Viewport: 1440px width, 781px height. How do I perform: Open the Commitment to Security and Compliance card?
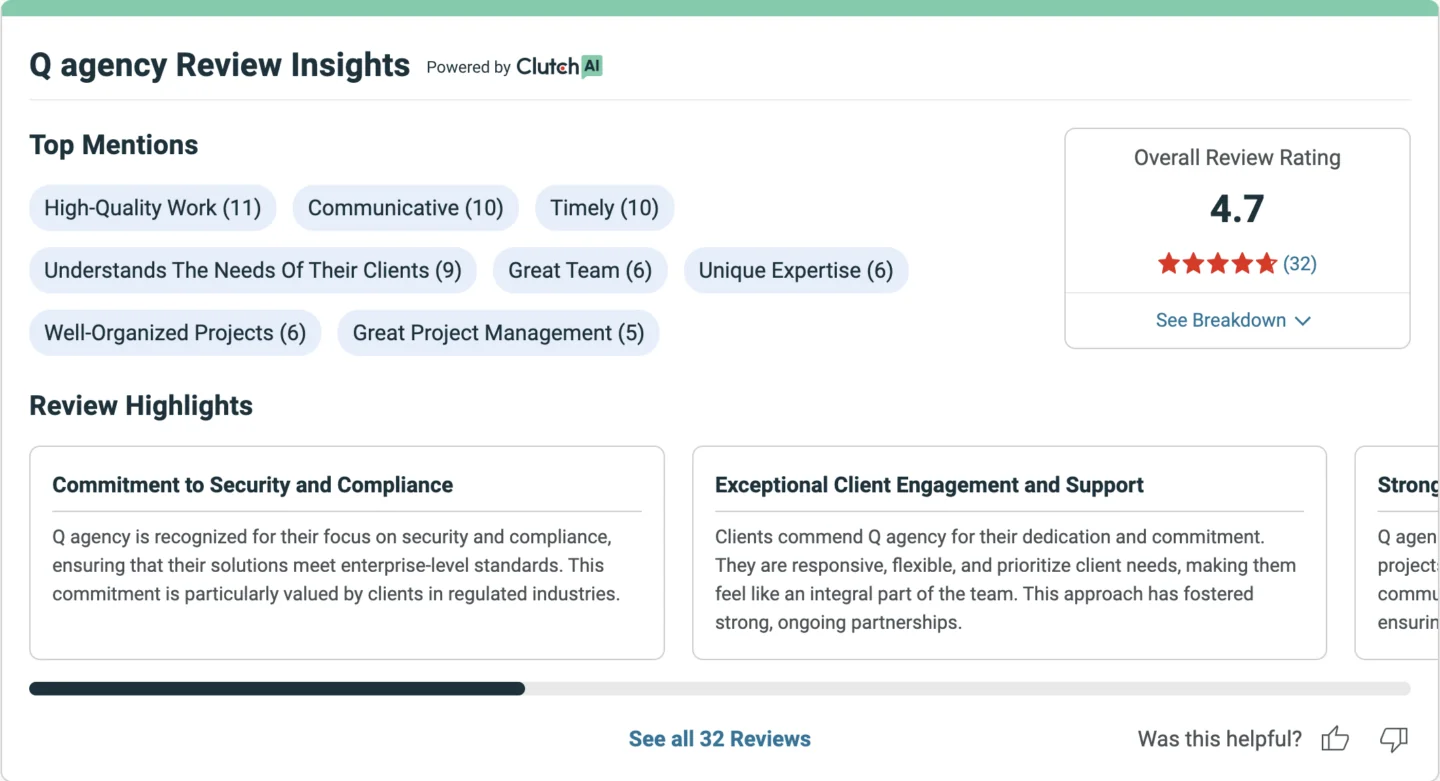(x=347, y=553)
